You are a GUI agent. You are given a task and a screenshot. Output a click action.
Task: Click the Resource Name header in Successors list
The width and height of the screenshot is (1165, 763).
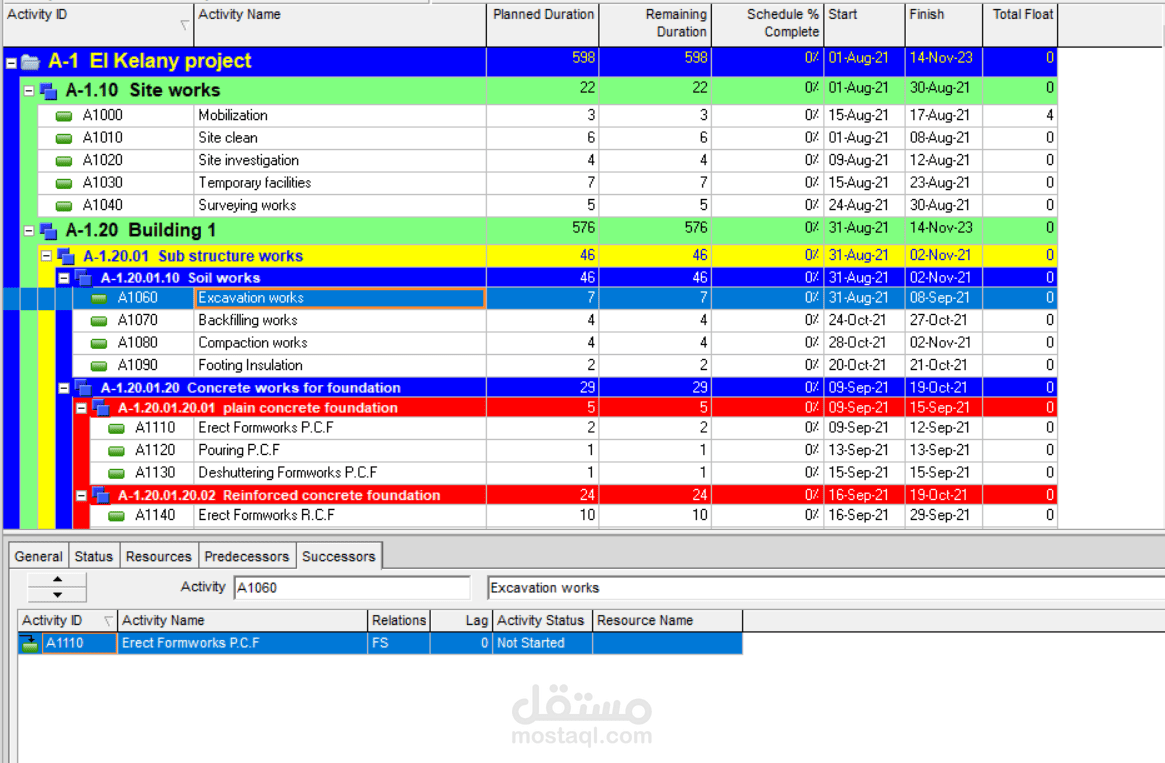pos(667,620)
